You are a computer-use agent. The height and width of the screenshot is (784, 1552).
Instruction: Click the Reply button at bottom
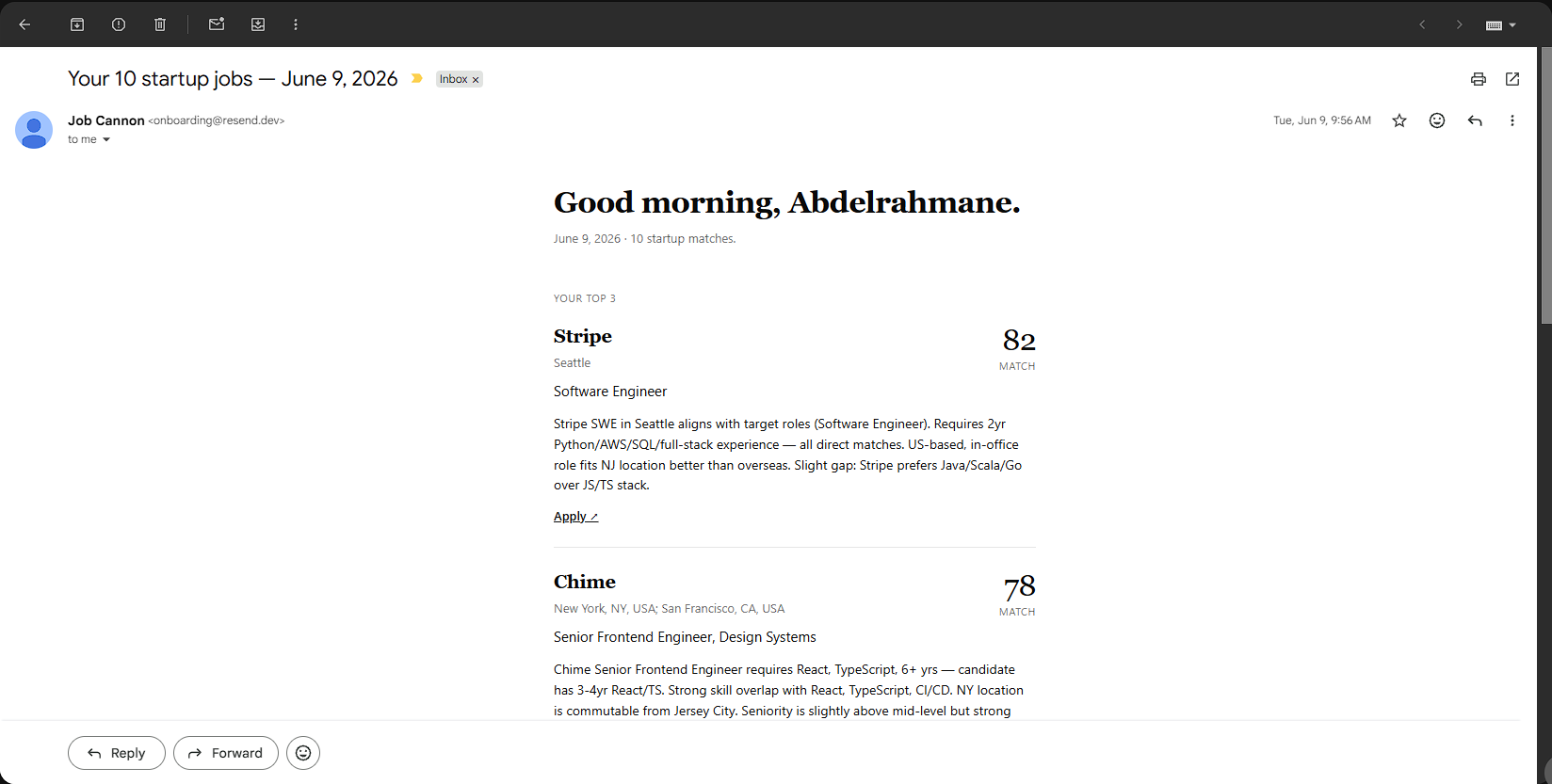click(x=117, y=753)
